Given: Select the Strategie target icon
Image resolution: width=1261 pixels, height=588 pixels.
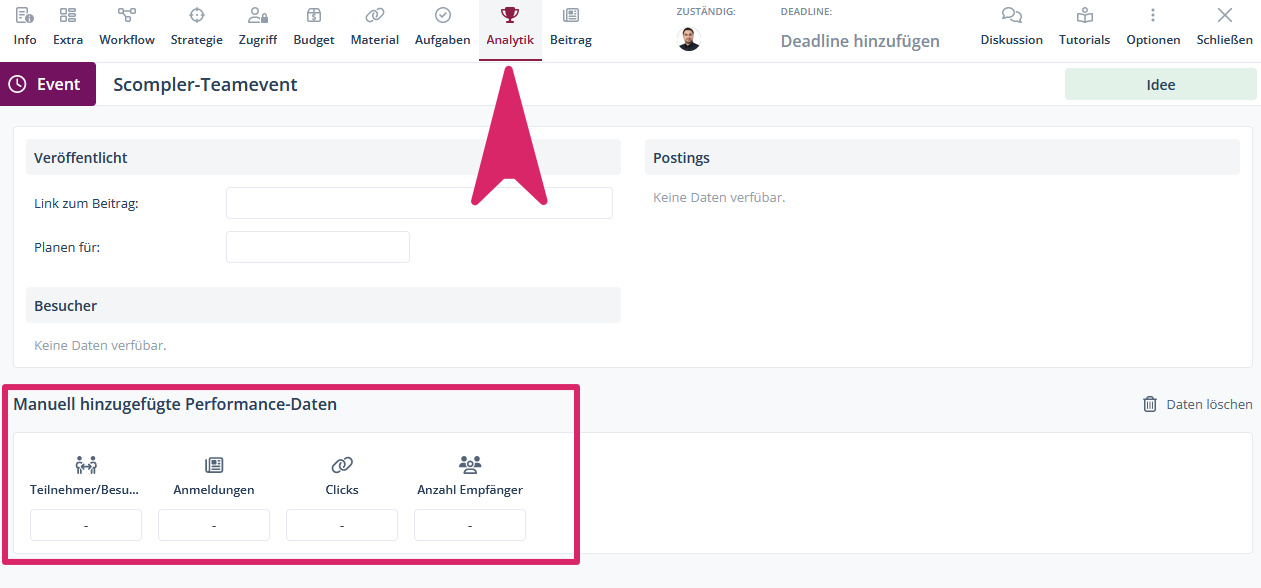Looking at the screenshot, I should pyautogui.click(x=197, y=15).
